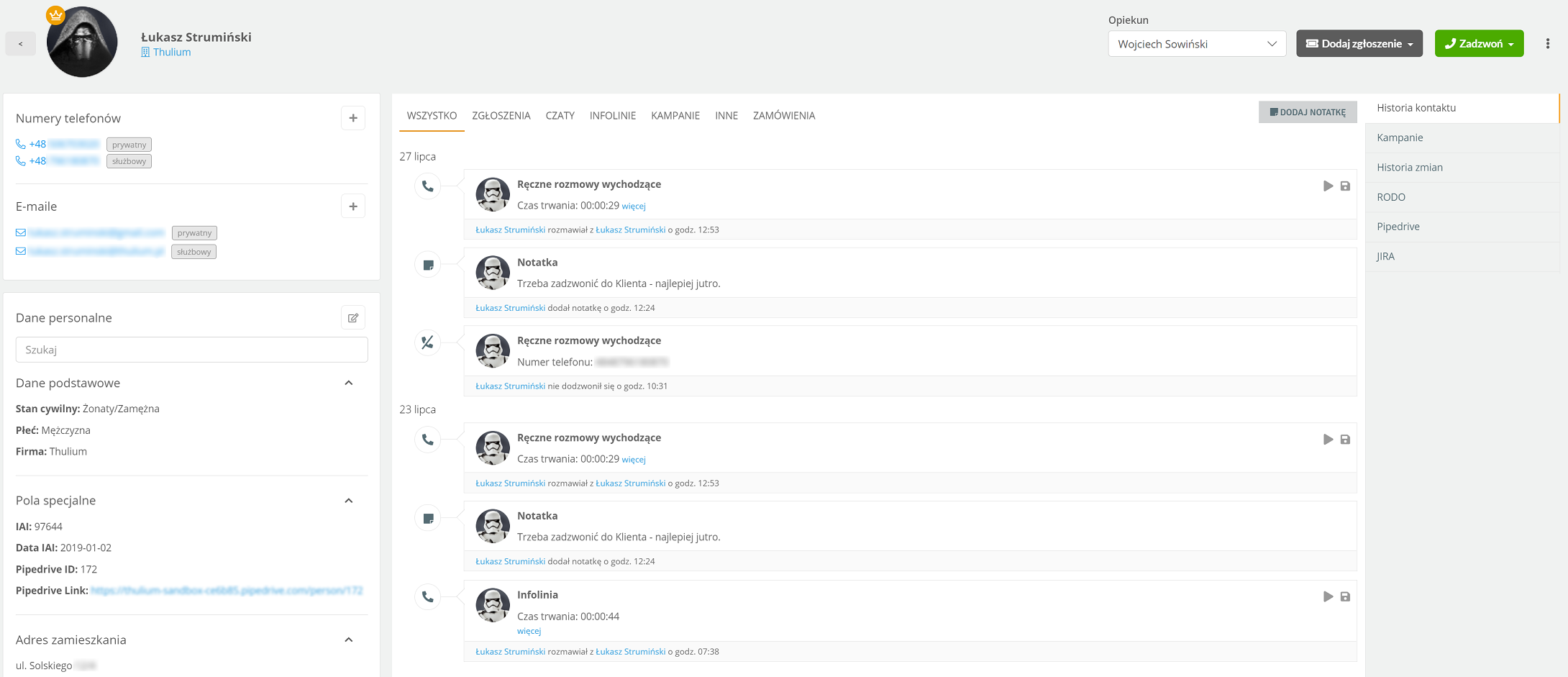Collapse the Adres zamieszkania section
Screen dimensions: 1568x677
pyautogui.click(x=349, y=640)
